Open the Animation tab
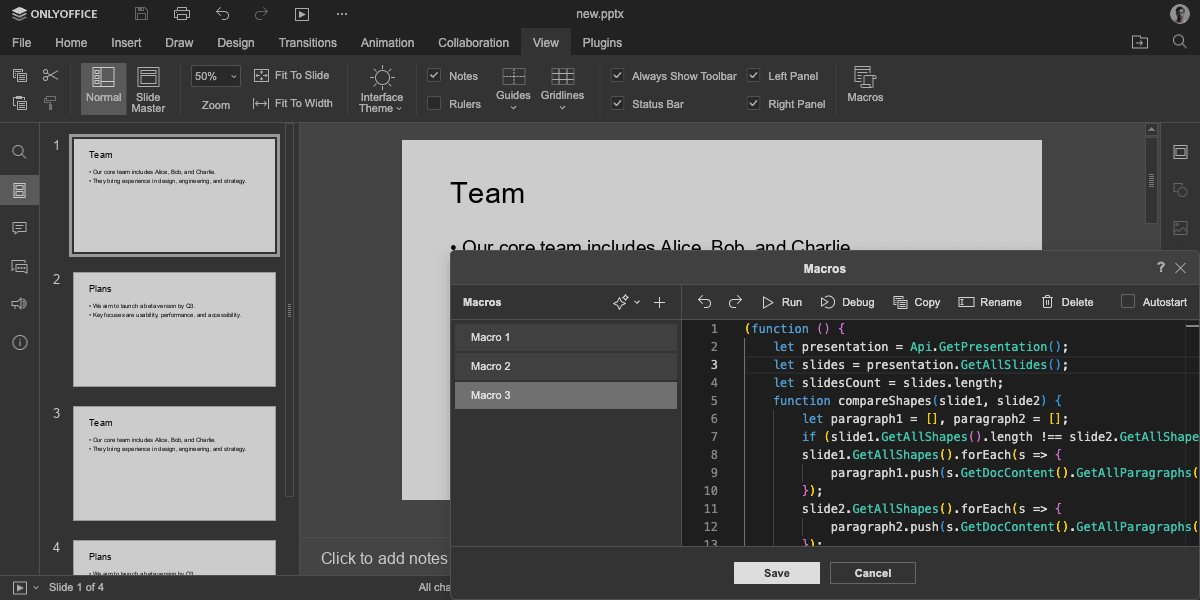1200x600 pixels. coord(387,42)
